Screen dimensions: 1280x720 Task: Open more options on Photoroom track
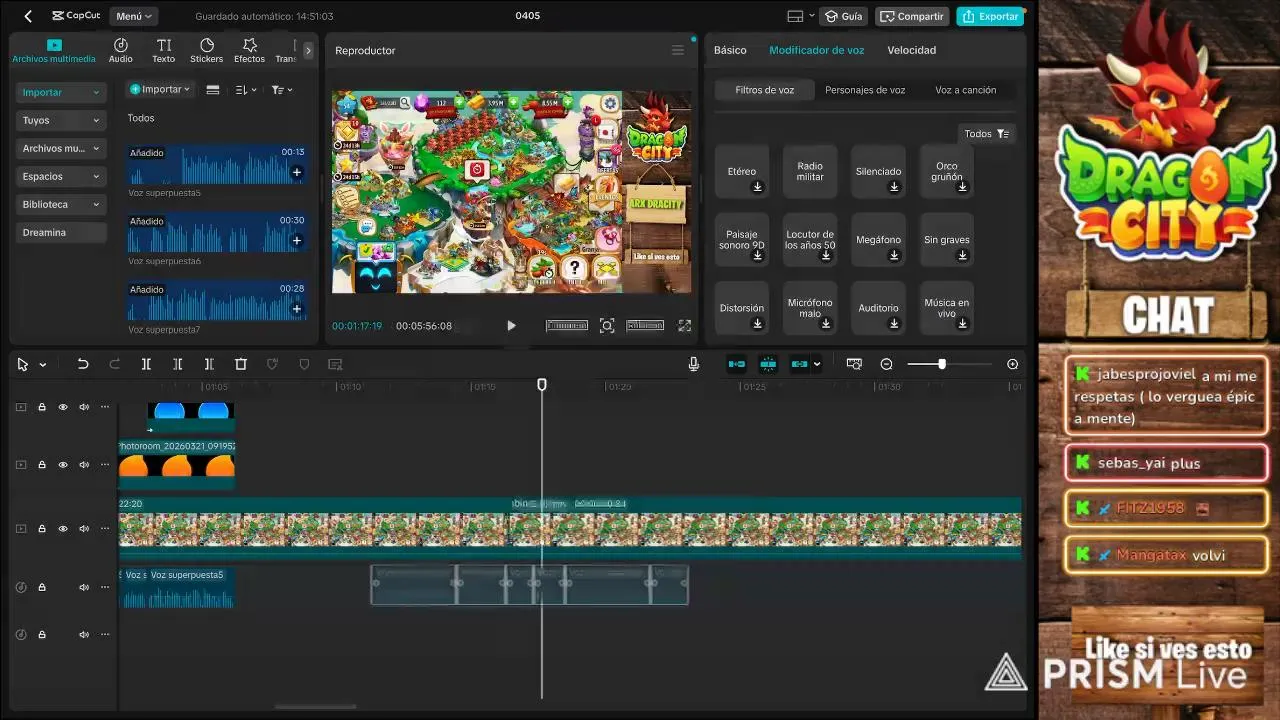click(104, 465)
